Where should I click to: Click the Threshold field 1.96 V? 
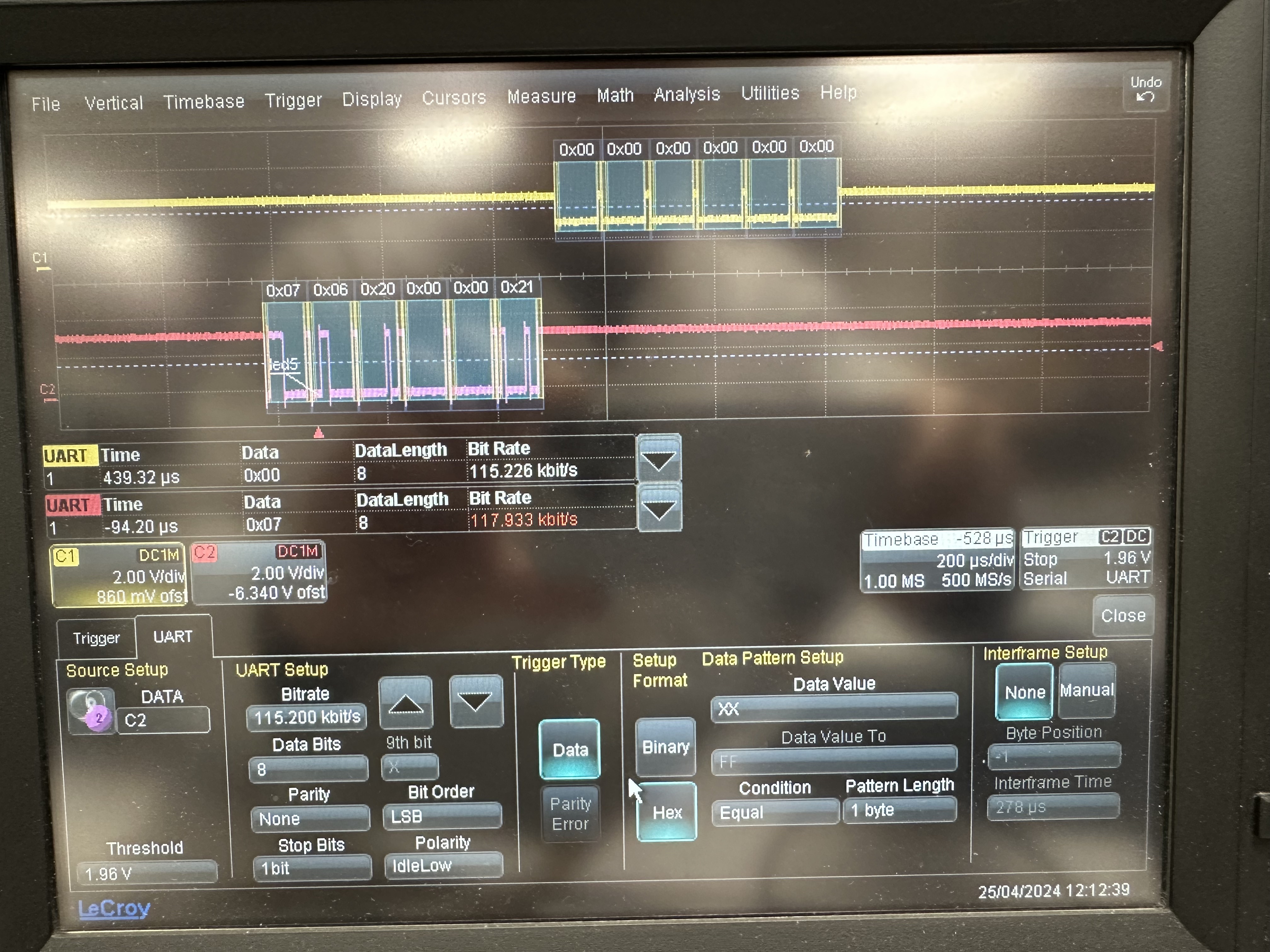click(x=147, y=873)
